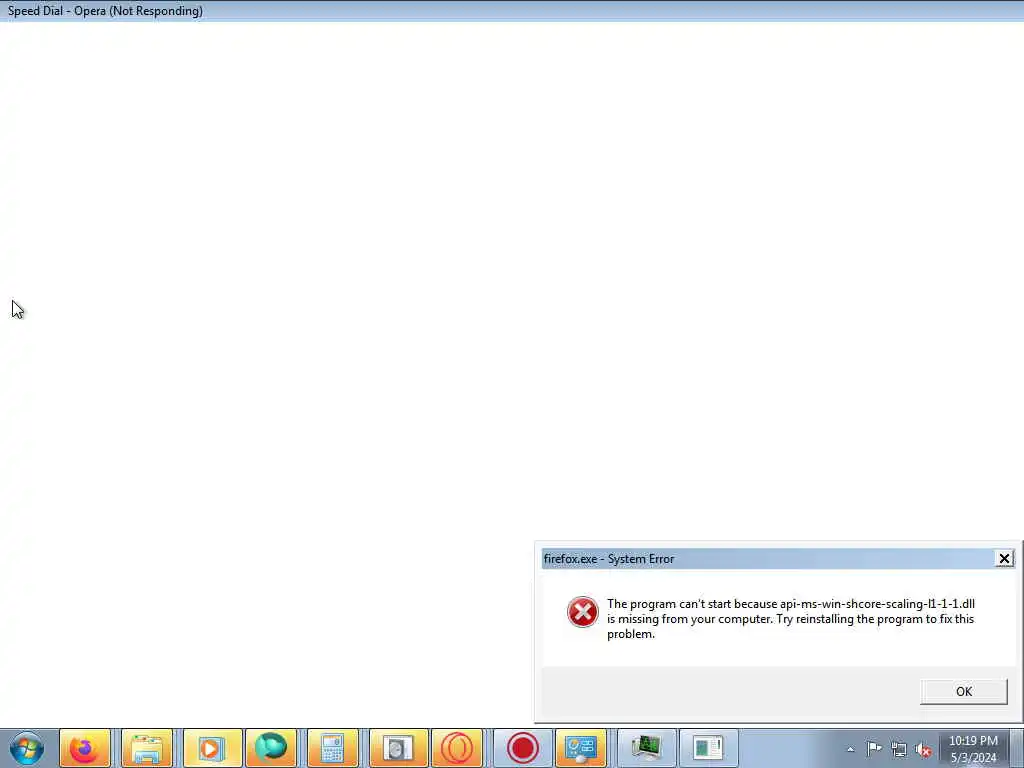Click the Show desktop strip
The width and height of the screenshot is (1024, 768).
pos(1017,748)
